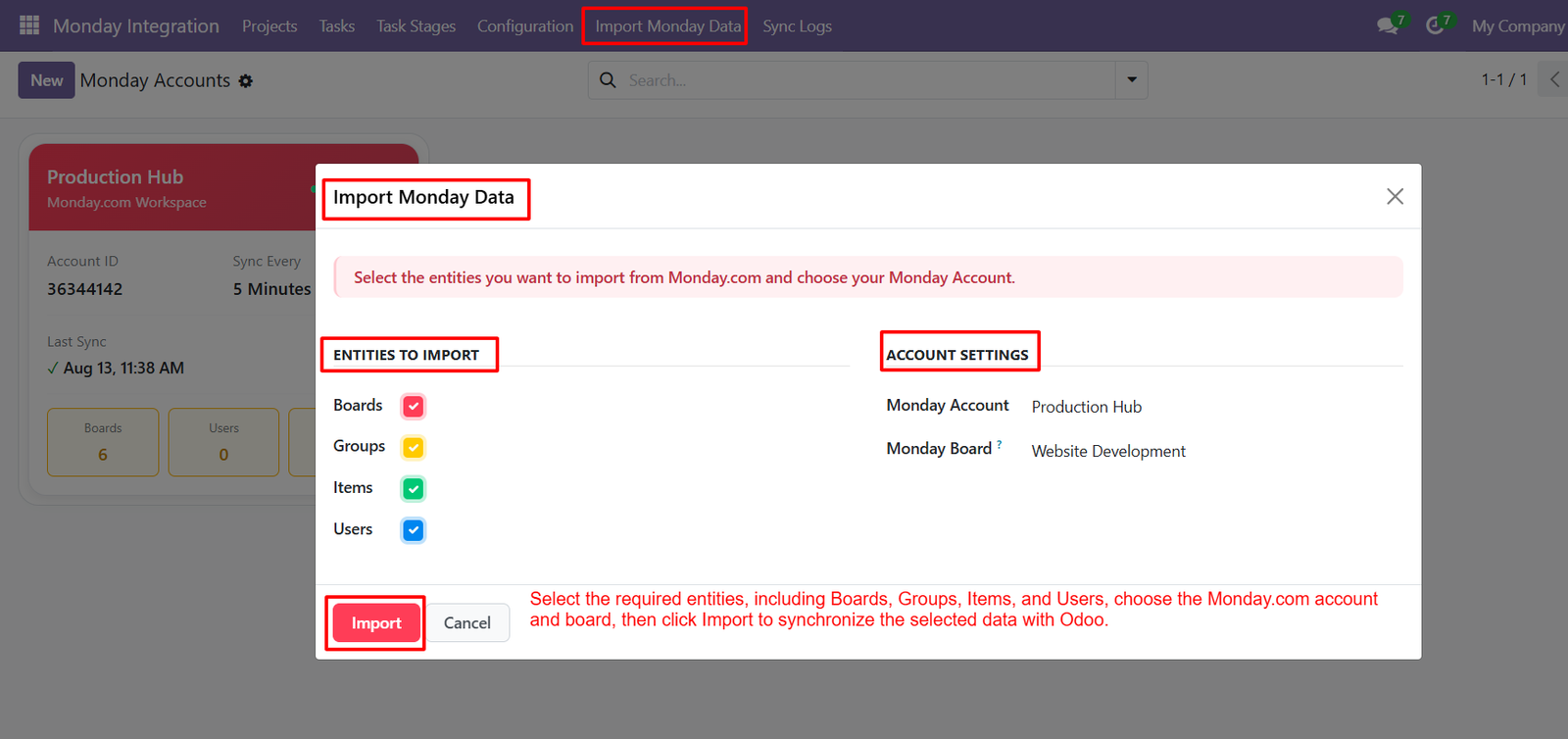Click the Monday.com Workspace subtitle
Viewport: 1568px width, 739px height.
pos(126,203)
